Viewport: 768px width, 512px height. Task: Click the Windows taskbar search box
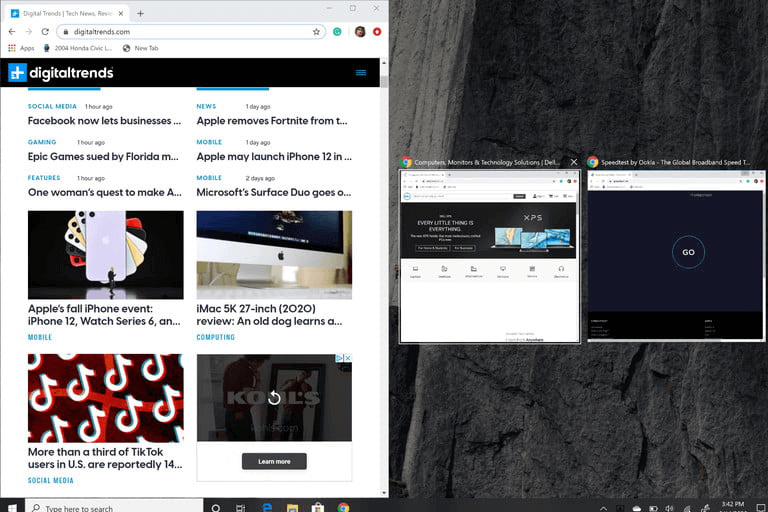(x=110, y=507)
